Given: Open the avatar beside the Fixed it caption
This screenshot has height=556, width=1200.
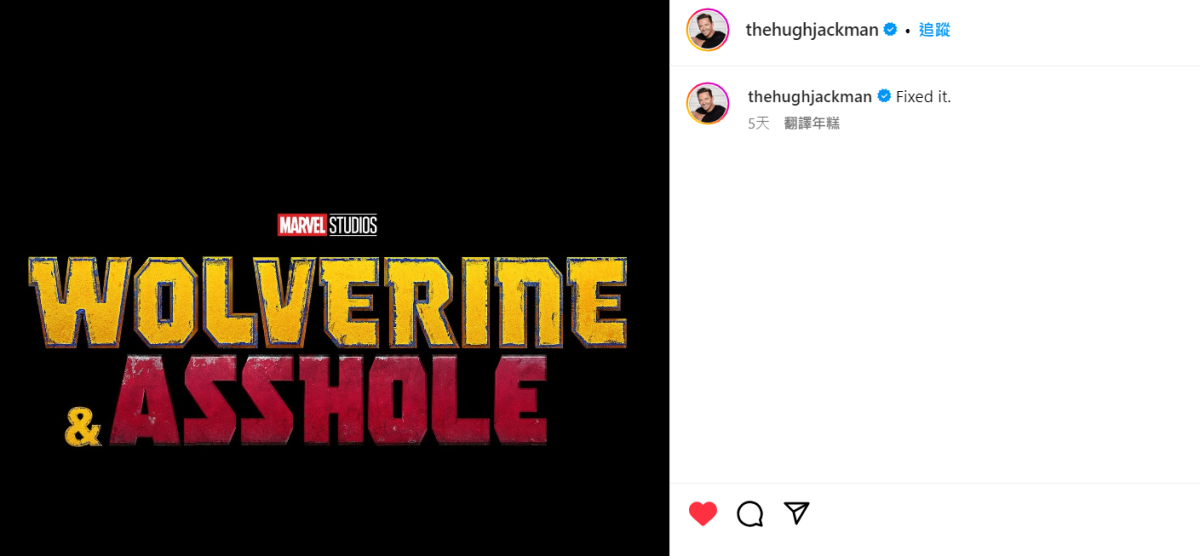Looking at the screenshot, I should point(707,103).
